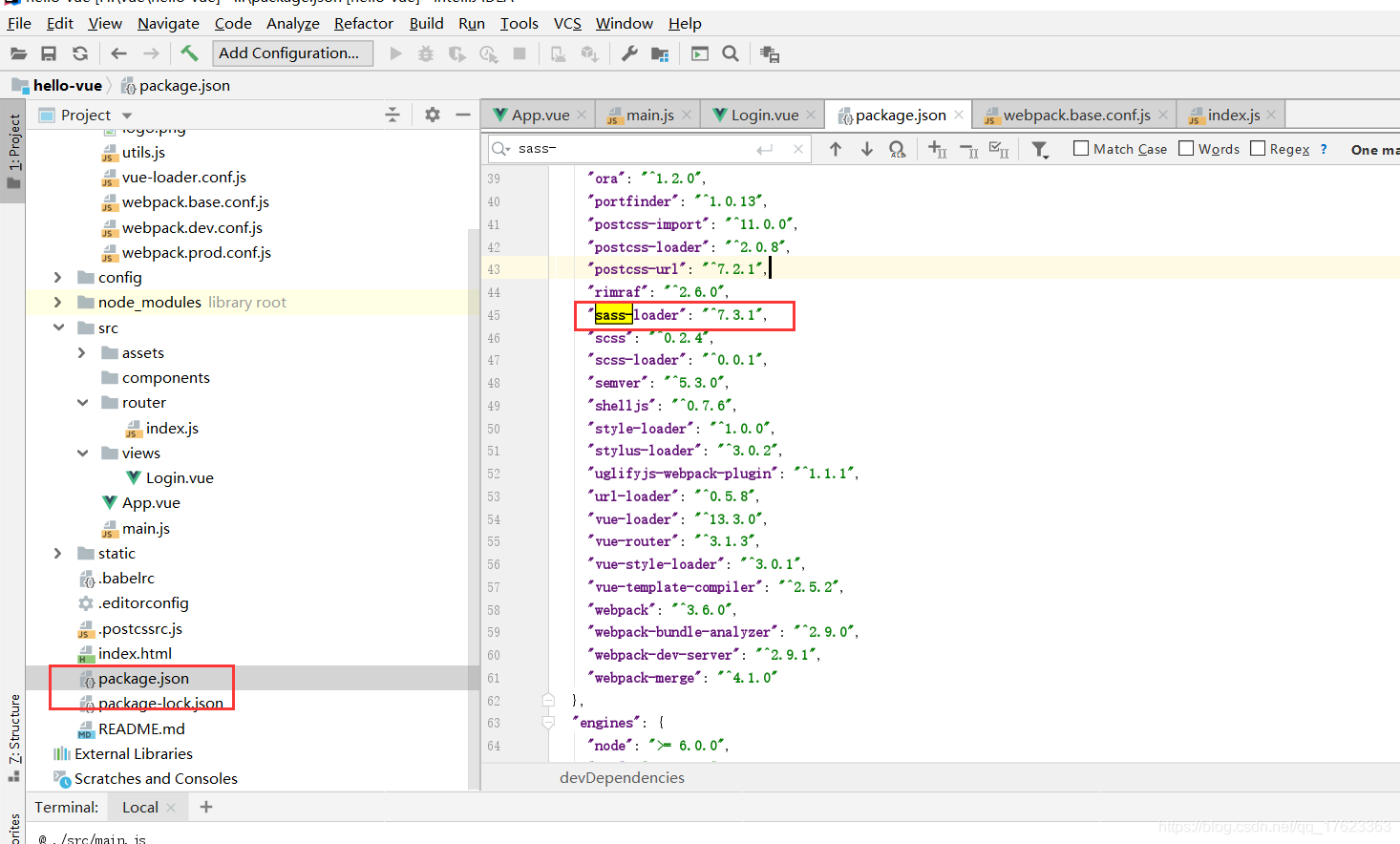Image resolution: width=1400 pixels, height=844 pixels.
Task: Select package.json in the project tree
Action: coord(143,678)
